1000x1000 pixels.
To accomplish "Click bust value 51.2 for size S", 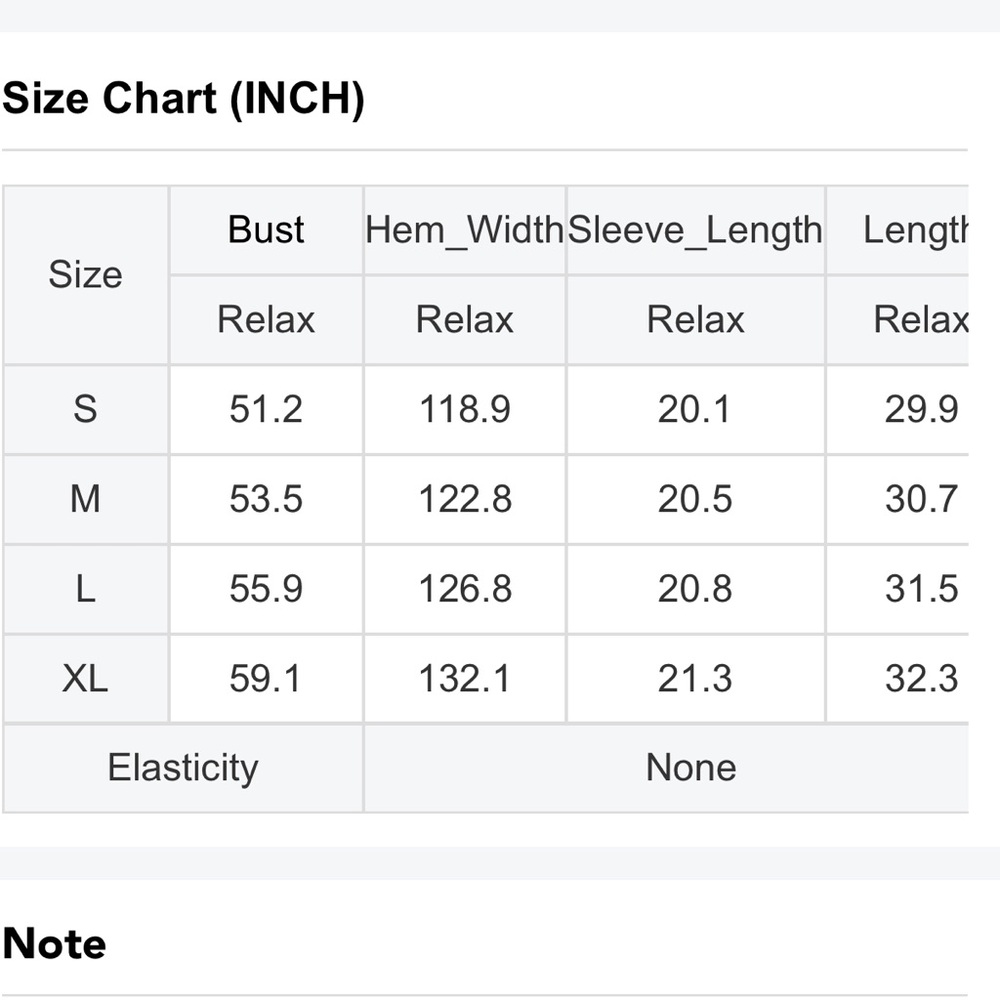I will pyautogui.click(x=266, y=409).
